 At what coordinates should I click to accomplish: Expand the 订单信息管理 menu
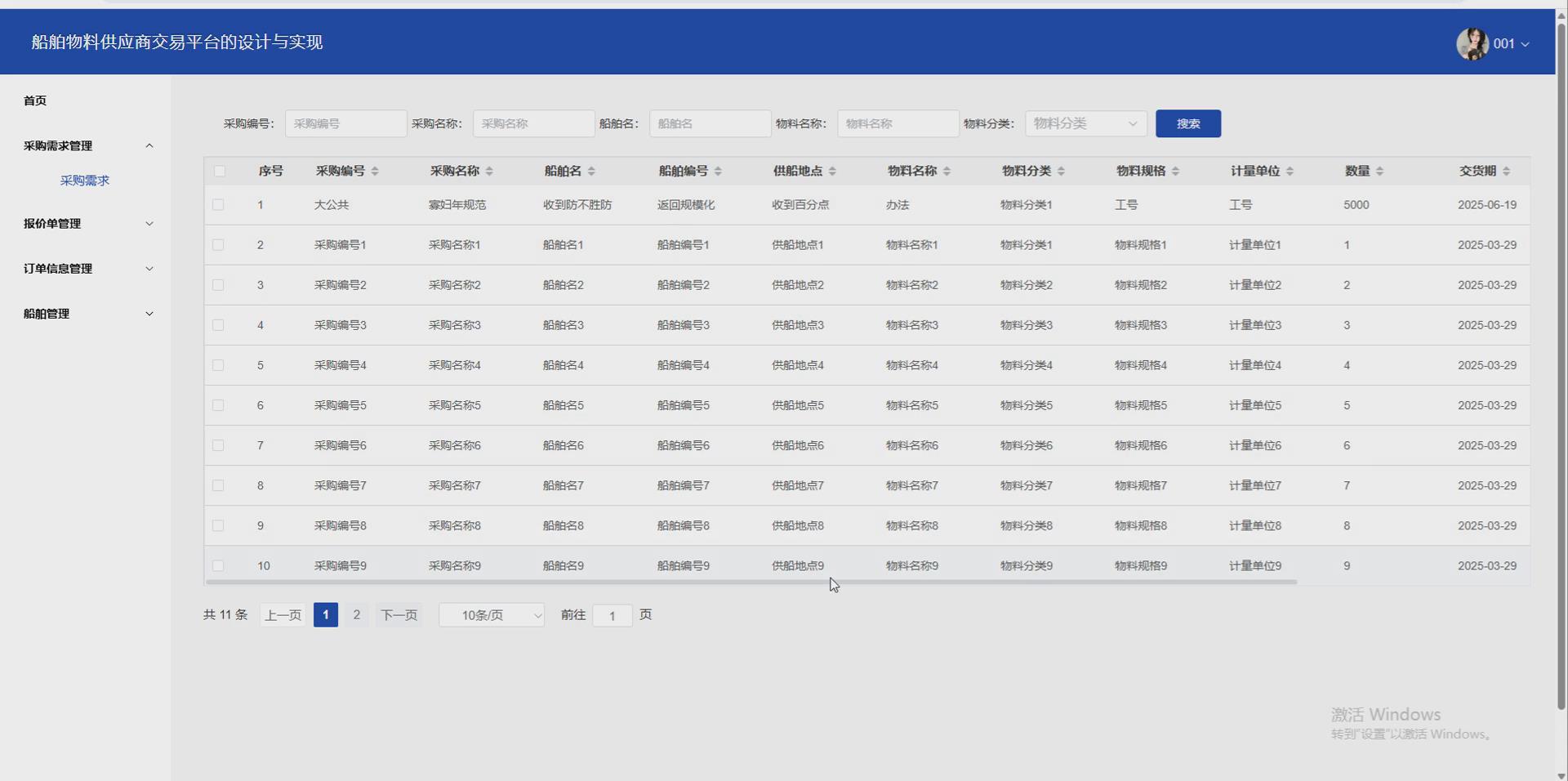pyautogui.click(x=86, y=268)
